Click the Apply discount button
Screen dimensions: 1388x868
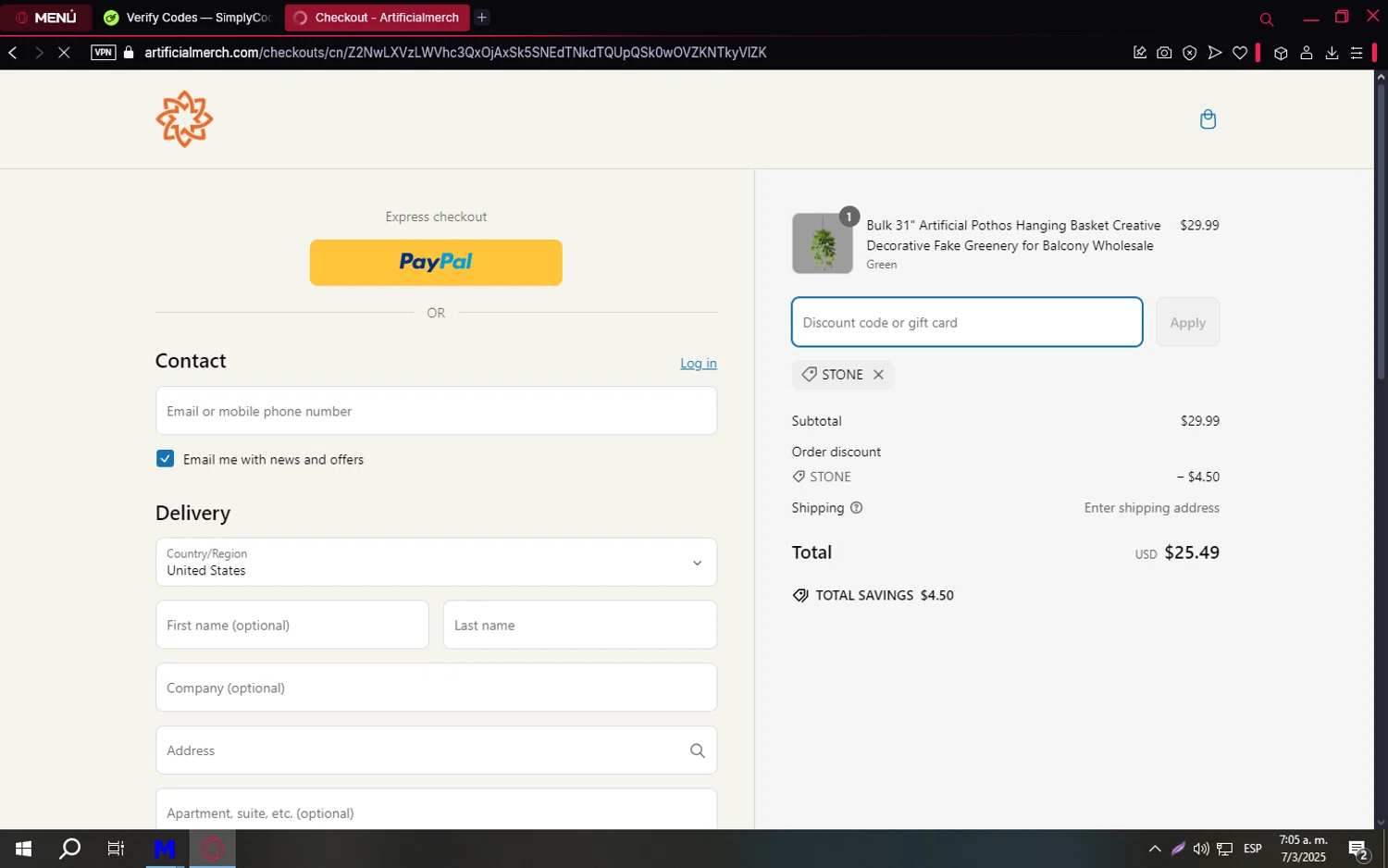pos(1187,322)
